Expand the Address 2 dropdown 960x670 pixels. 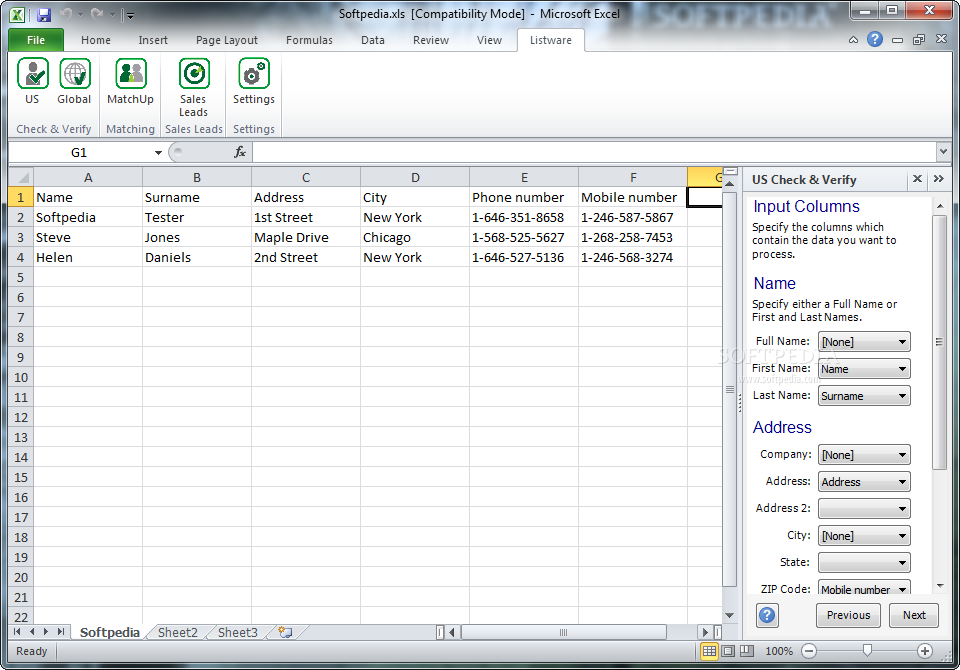click(x=902, y=508)
